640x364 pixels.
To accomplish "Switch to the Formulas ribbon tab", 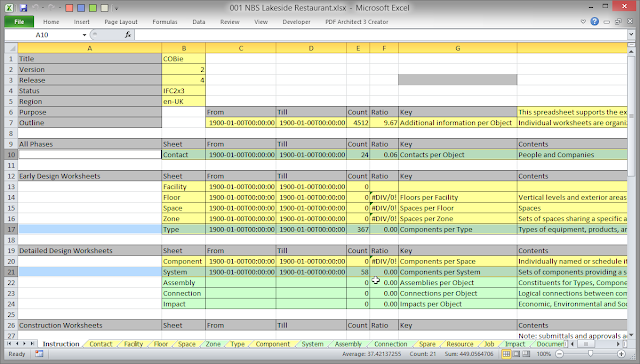I will coord(165,22).
